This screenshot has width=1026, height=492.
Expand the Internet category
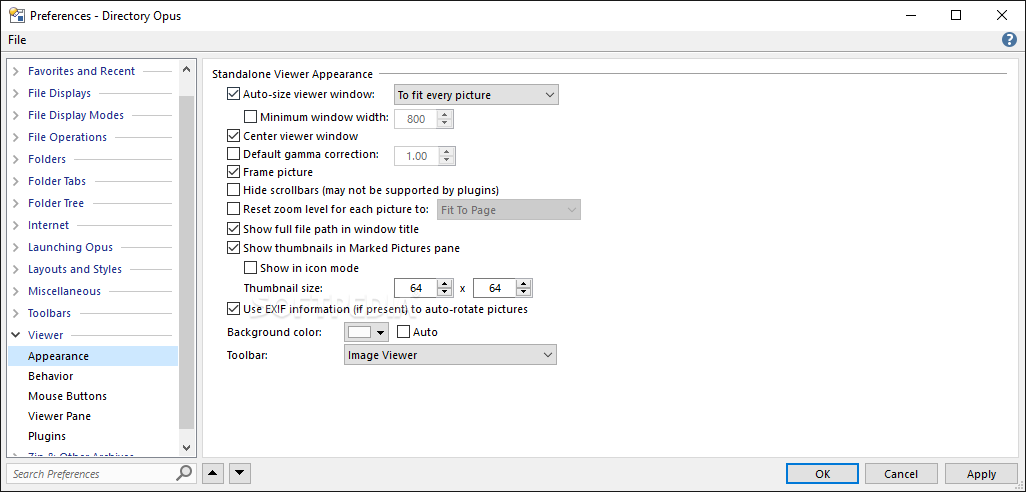tap(16, 225)
